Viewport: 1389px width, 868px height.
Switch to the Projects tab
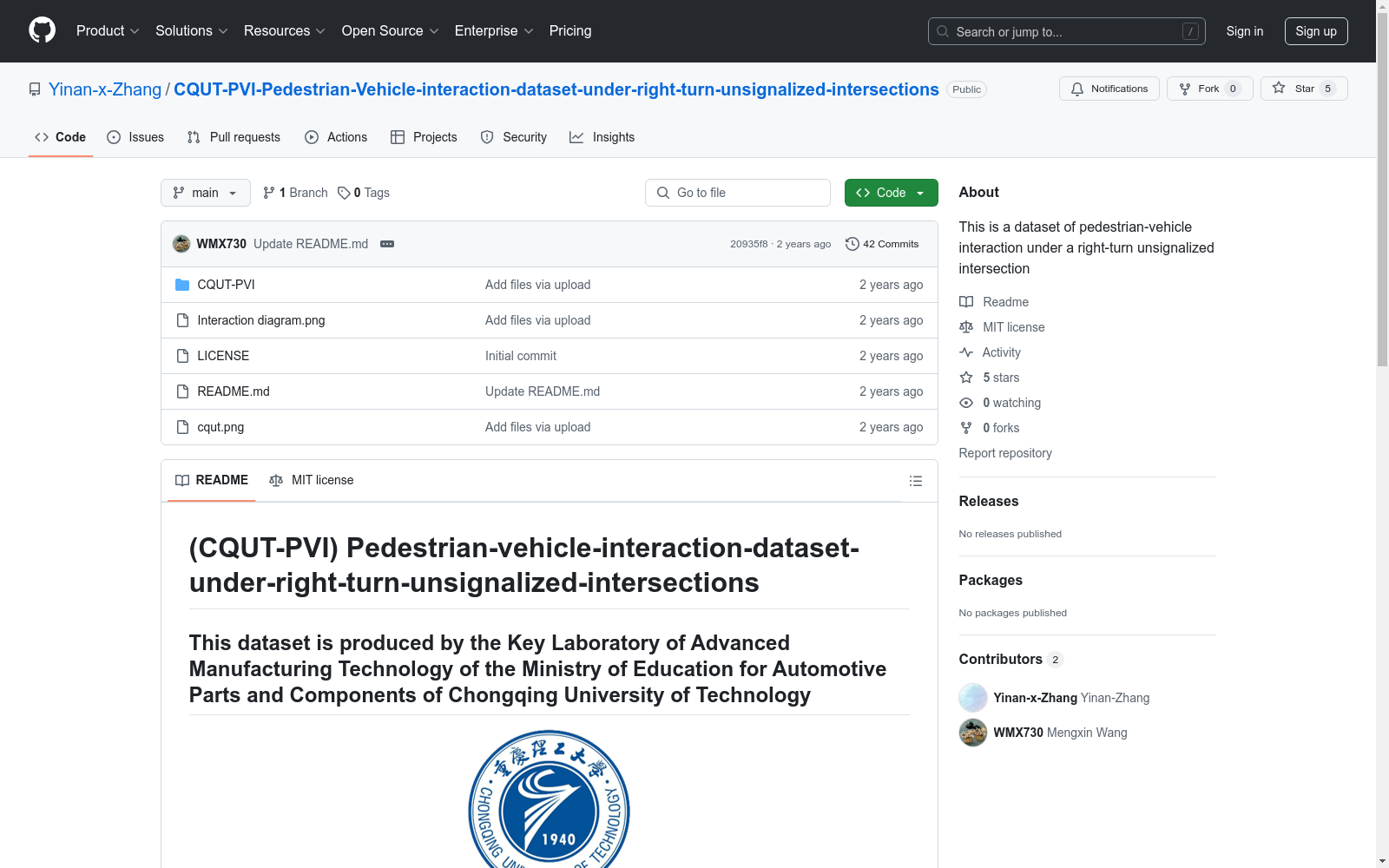pyautogui.click(x=424, y=137)
